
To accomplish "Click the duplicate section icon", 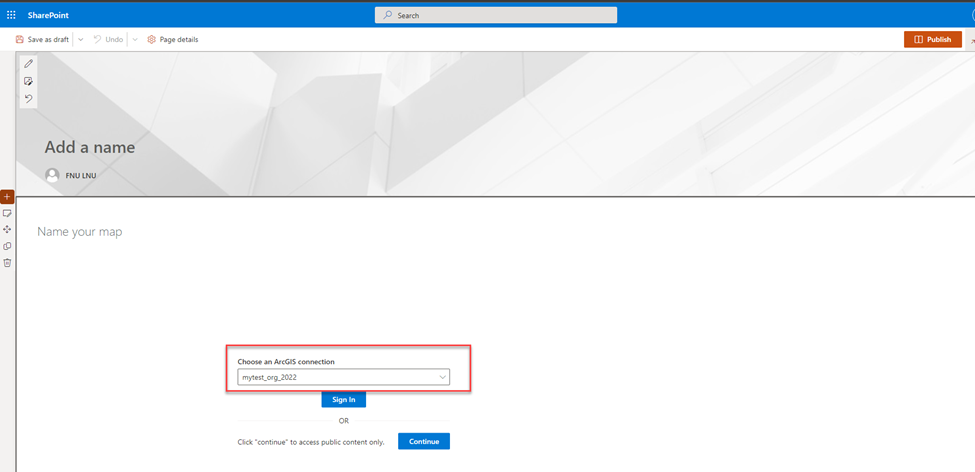I will point(7,246).
